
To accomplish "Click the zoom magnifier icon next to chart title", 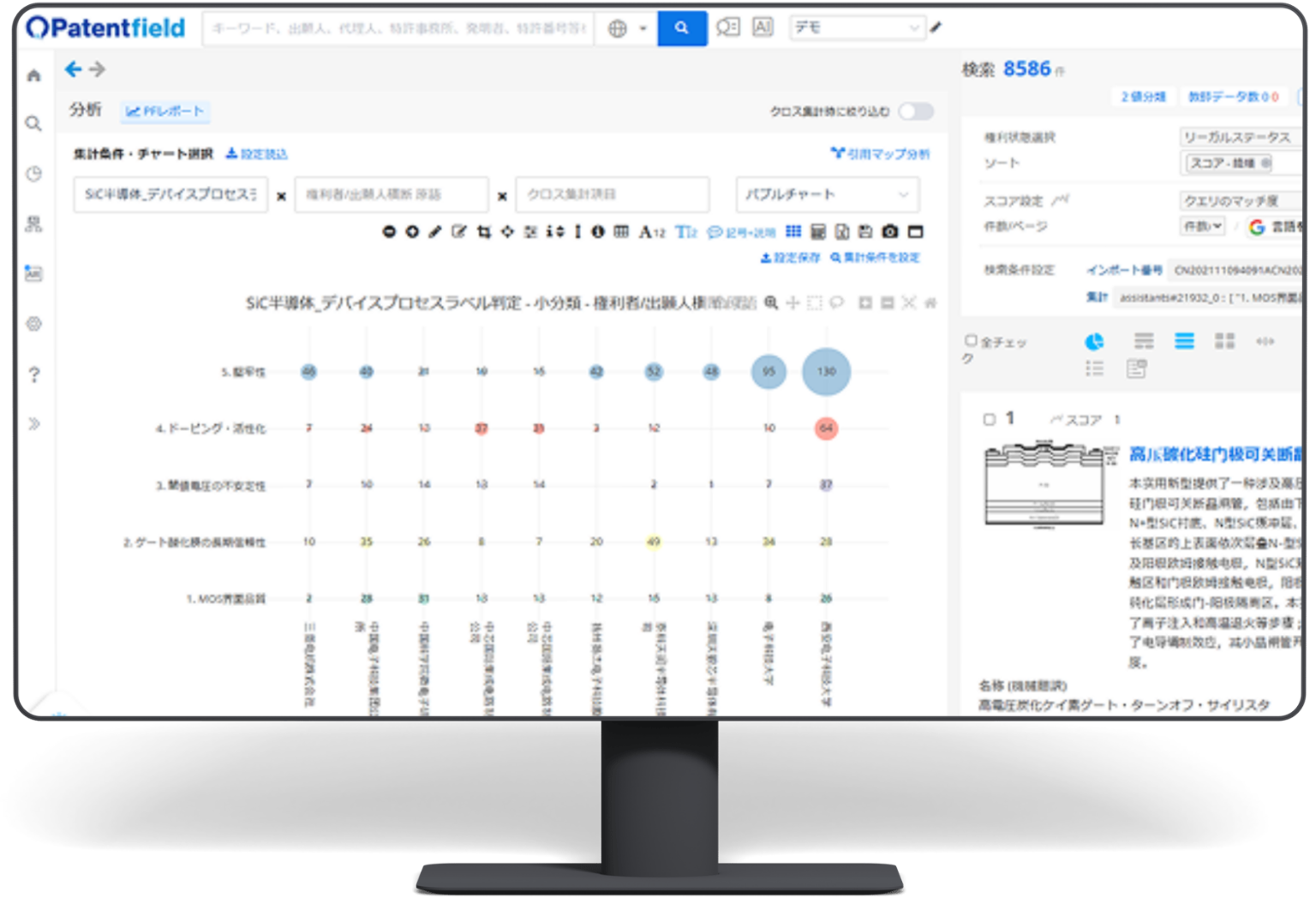I will click(x=772, y=302).
